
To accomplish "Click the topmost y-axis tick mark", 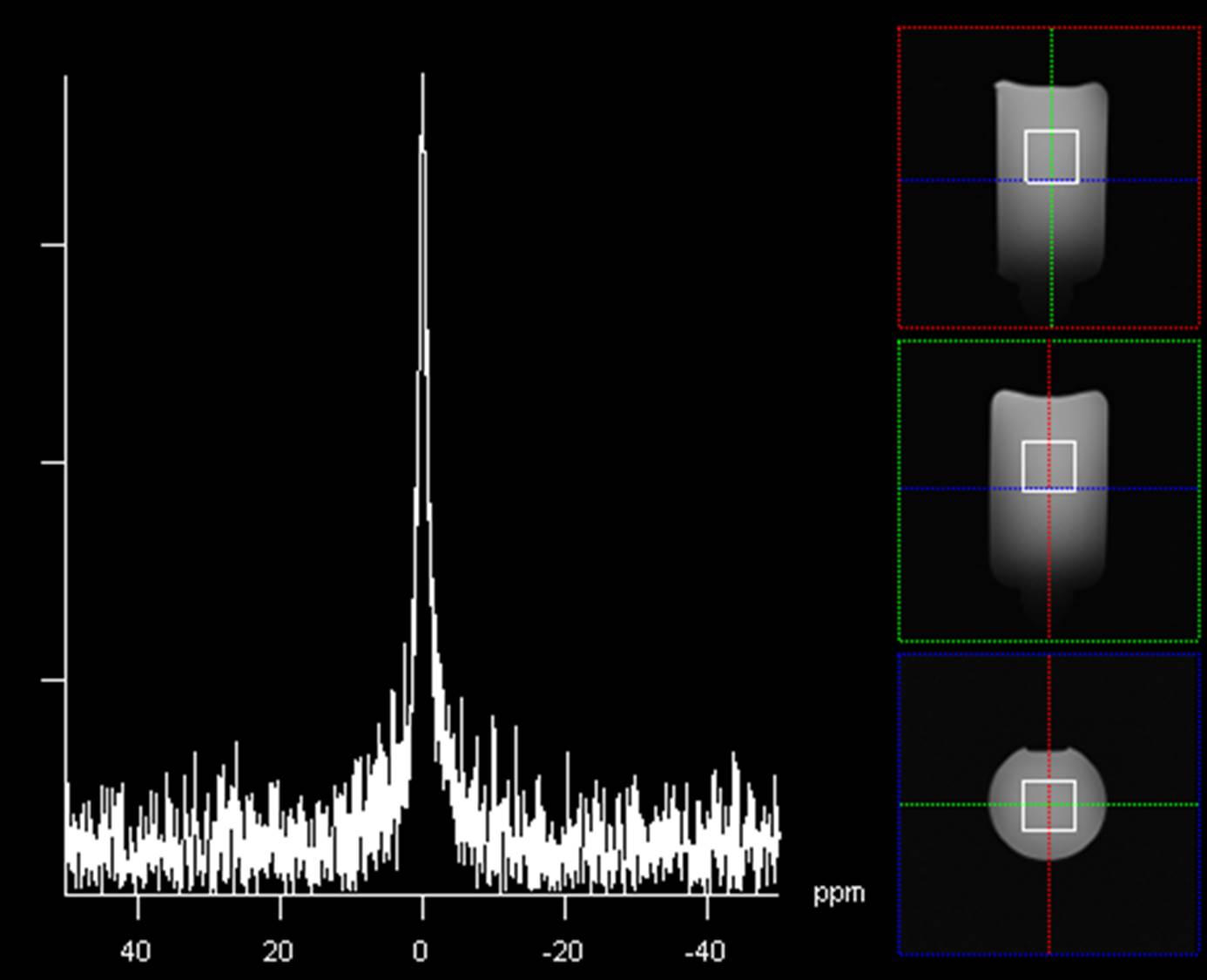I will pyautogui.click(x=52, y=245).
